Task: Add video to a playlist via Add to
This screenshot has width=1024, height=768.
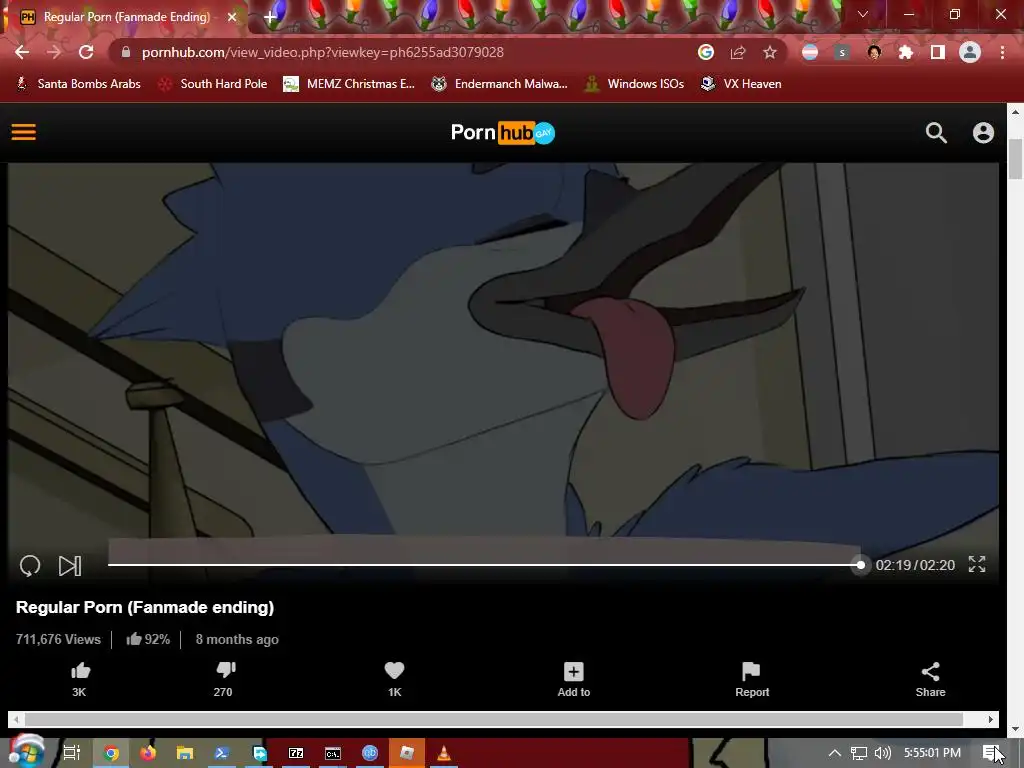Action: point(573,679)
